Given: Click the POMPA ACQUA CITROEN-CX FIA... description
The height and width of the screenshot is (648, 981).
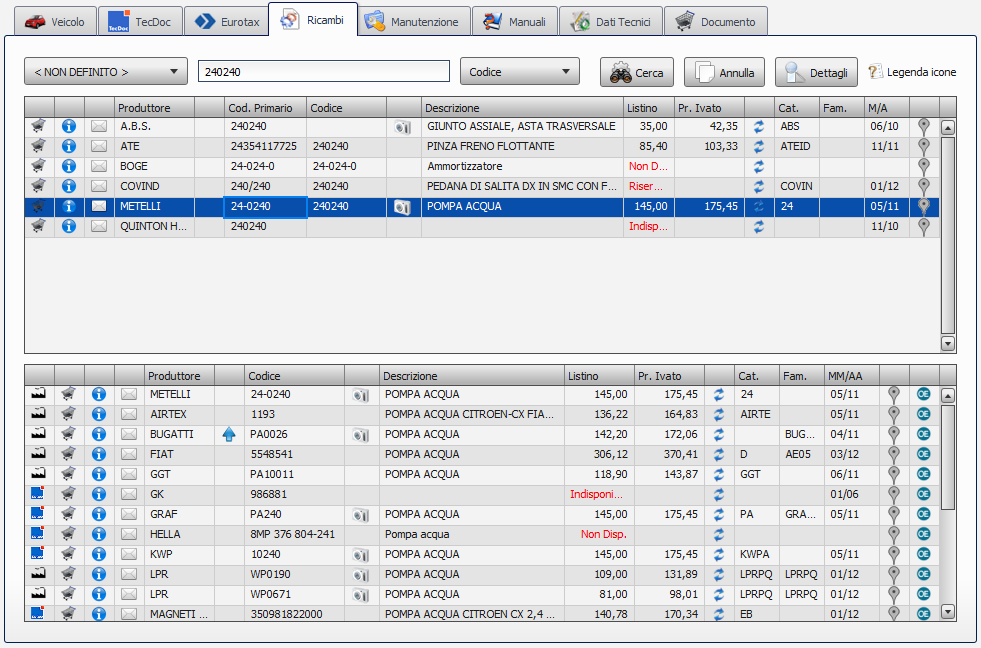Looking at the screenshot, I should tap(469, 414).
